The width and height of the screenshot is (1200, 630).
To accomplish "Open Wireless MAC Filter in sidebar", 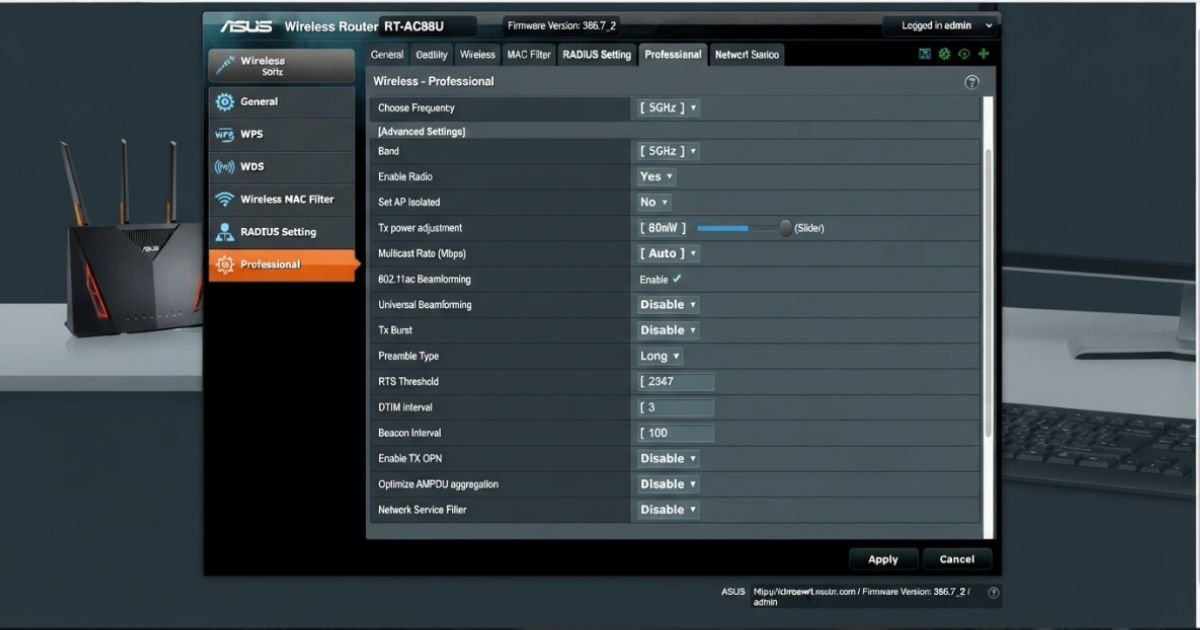I will click(x=282, y=199).
